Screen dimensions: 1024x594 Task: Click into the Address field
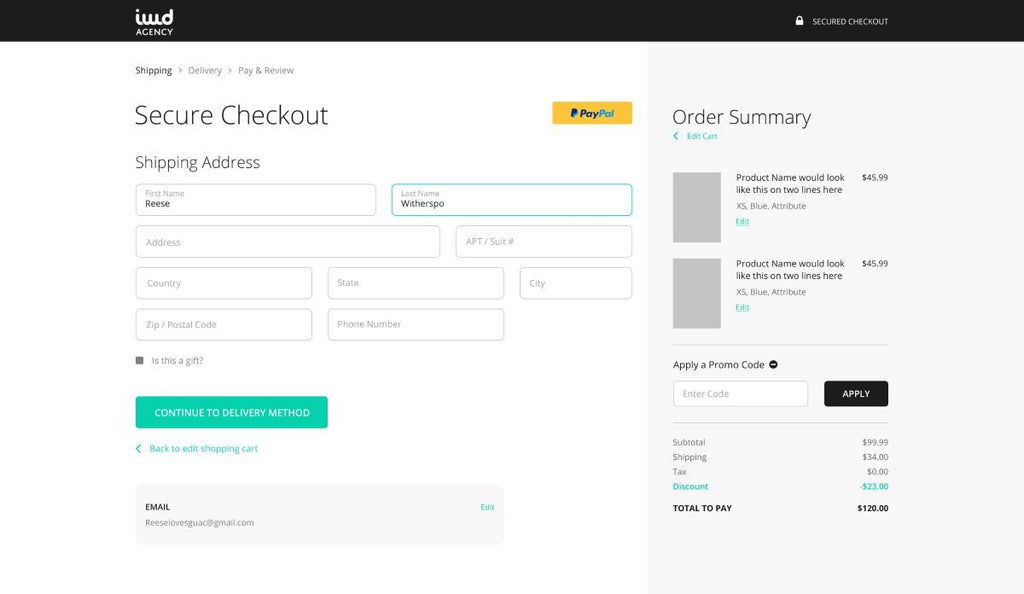(287, 242)
